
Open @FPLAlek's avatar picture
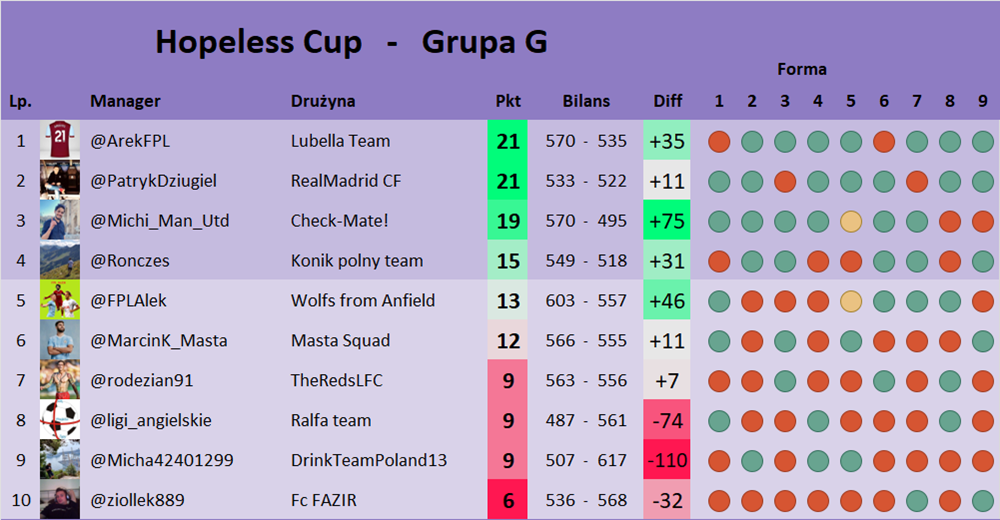click(x=60, y=300)
